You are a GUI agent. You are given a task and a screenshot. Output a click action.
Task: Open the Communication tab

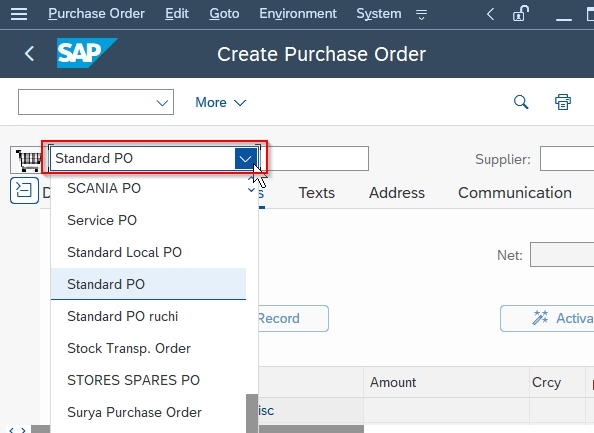click(515, 193)
